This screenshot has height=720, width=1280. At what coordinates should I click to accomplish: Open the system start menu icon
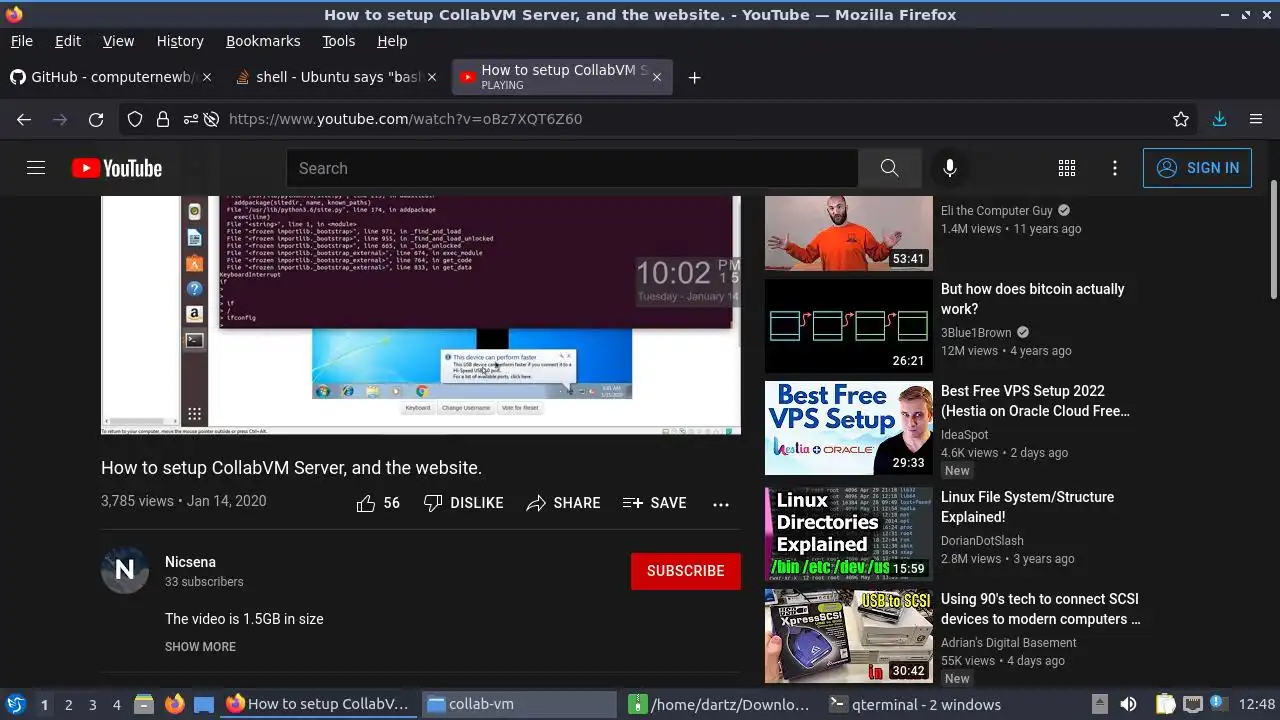[x=15, y=704]
